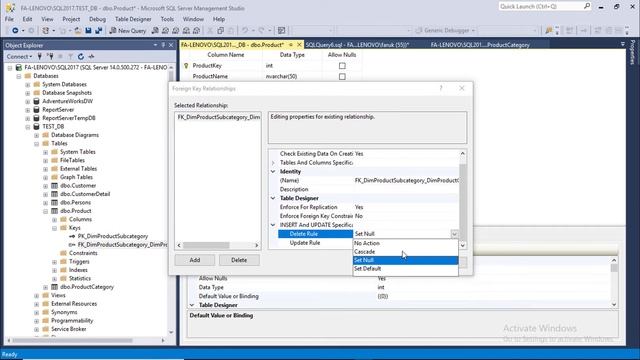Click the selected relationship list horizontal scrollbar
The width and height of the screenshot is (640, 360).
pos(218,245)
